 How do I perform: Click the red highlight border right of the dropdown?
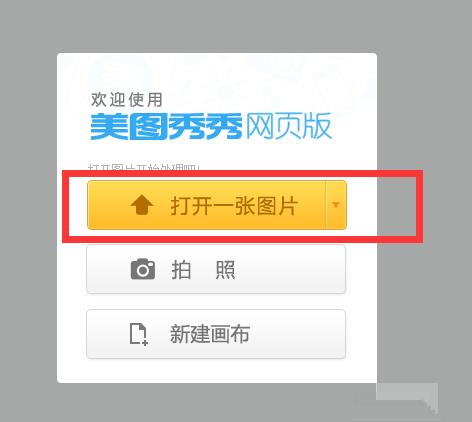(x=419, y=206)
